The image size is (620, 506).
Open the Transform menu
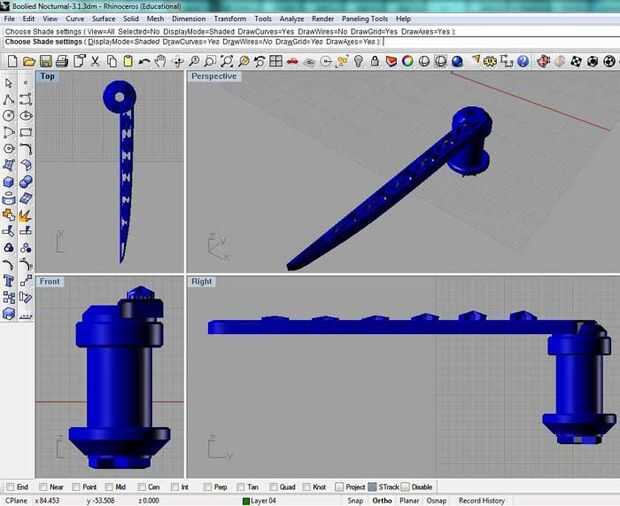(x=230, y=19)
